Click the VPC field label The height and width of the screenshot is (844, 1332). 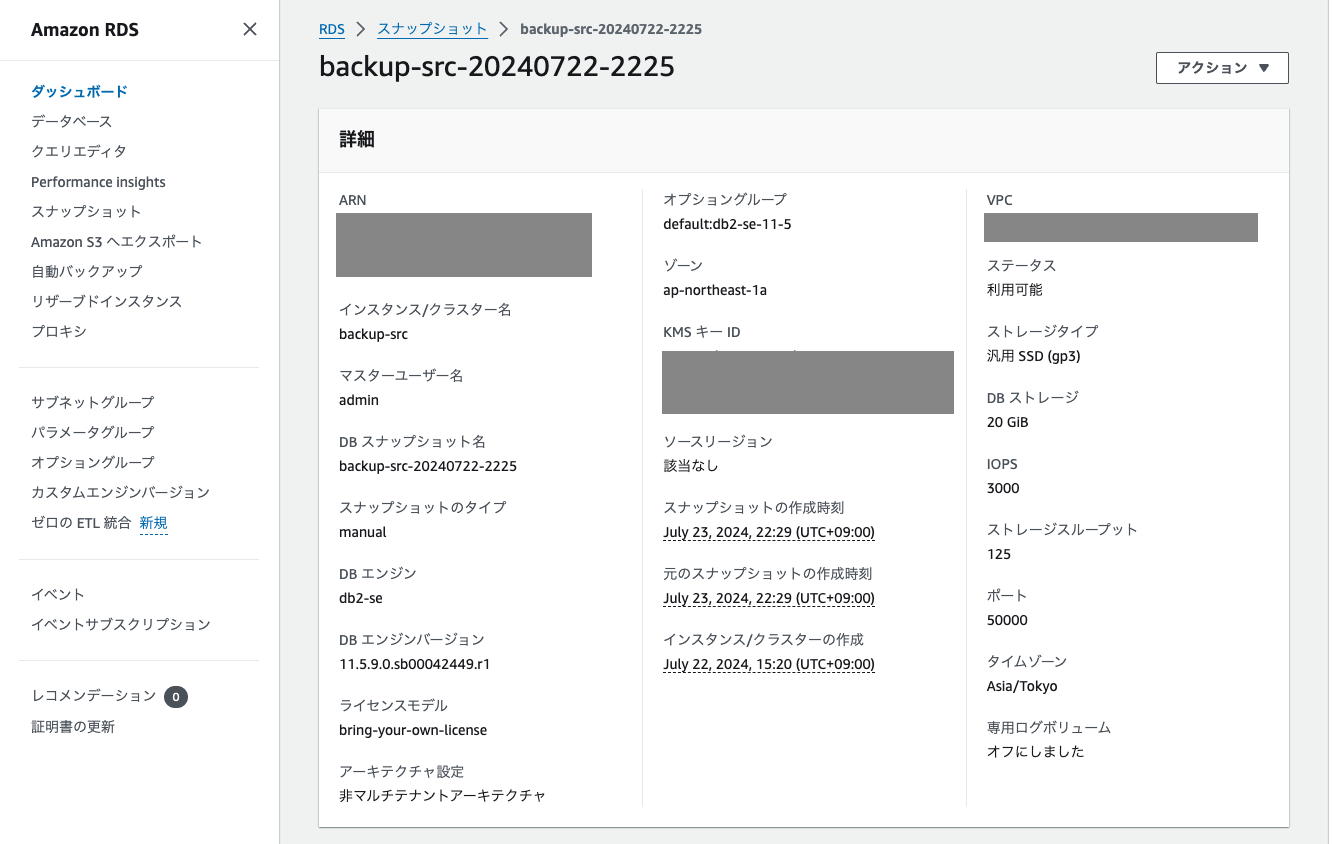tap(1000, 200)
